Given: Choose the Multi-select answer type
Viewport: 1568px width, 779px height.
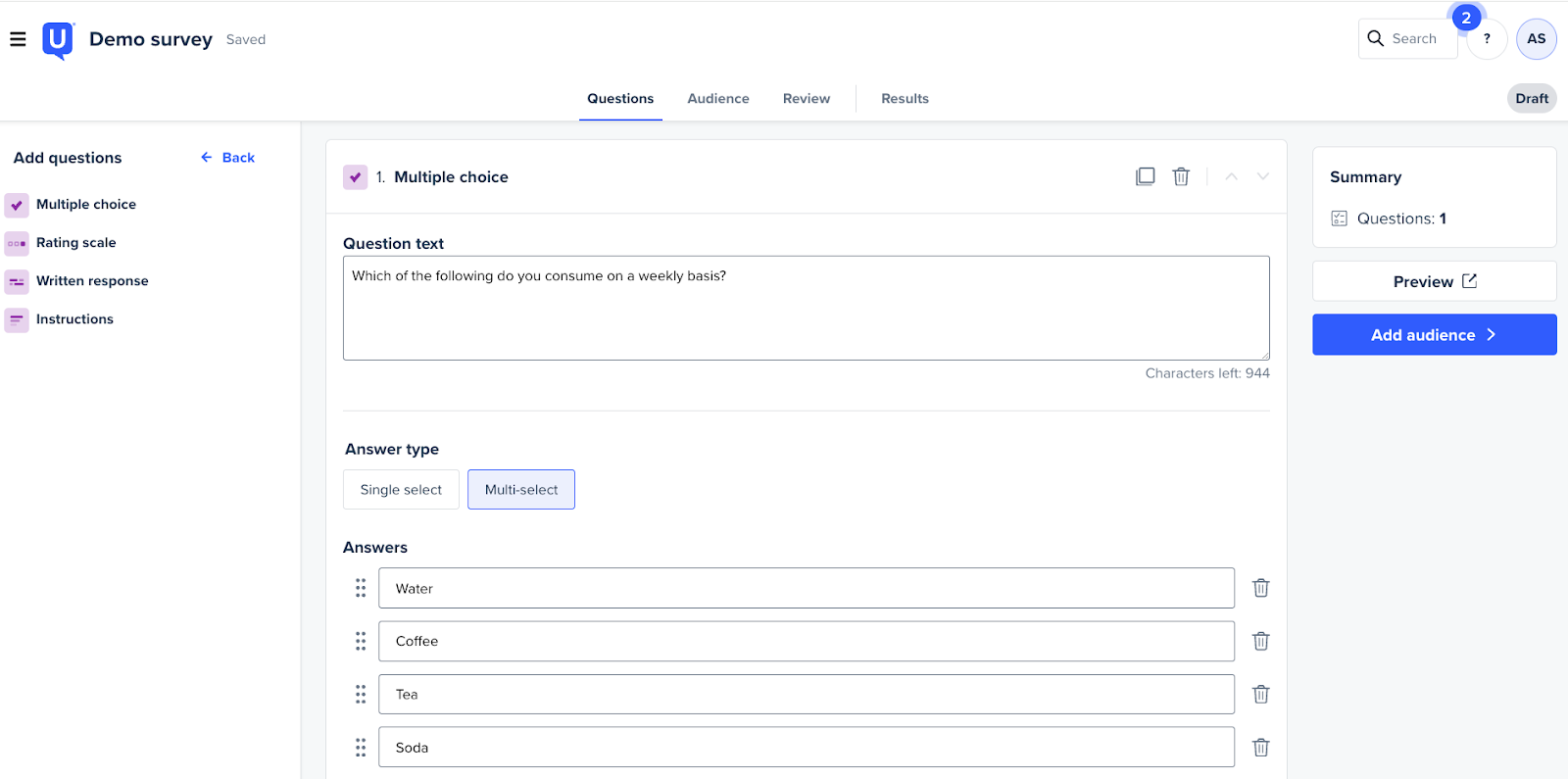Looking at the screenshot, I should pyautogui.click(x=520, y=490).
